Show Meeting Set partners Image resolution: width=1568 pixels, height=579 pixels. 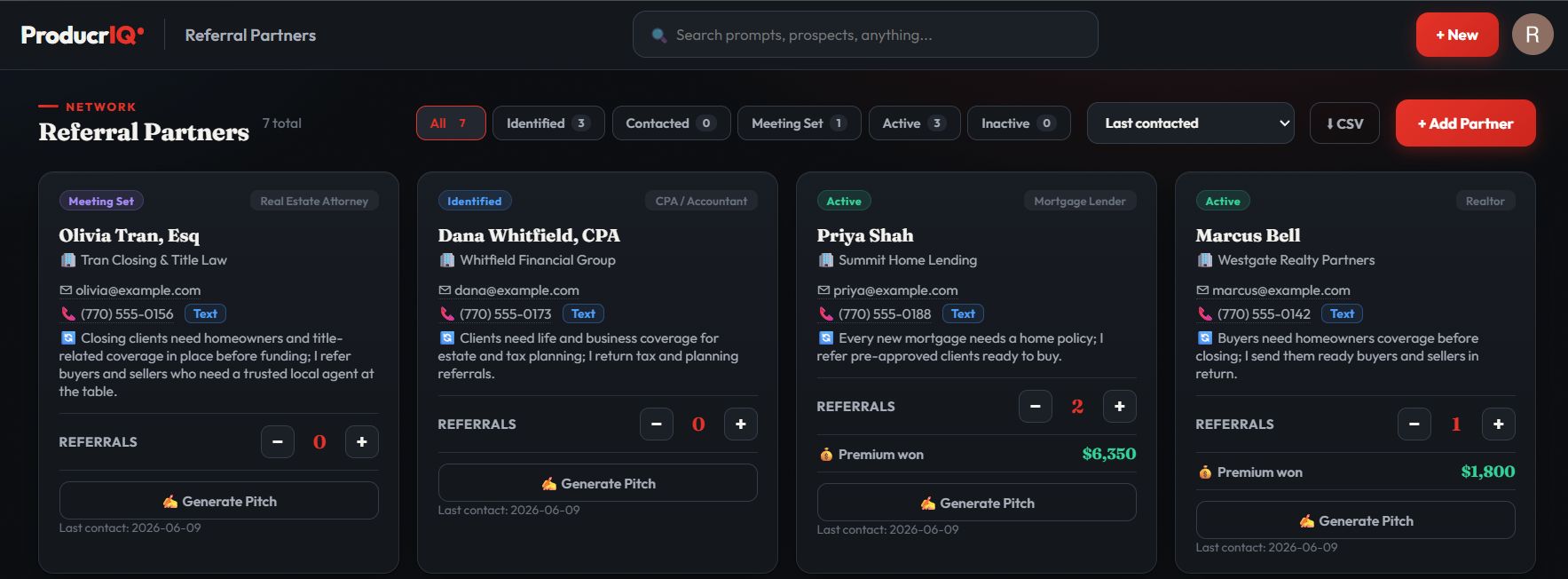pyautogui.click(x=800, y=123)
